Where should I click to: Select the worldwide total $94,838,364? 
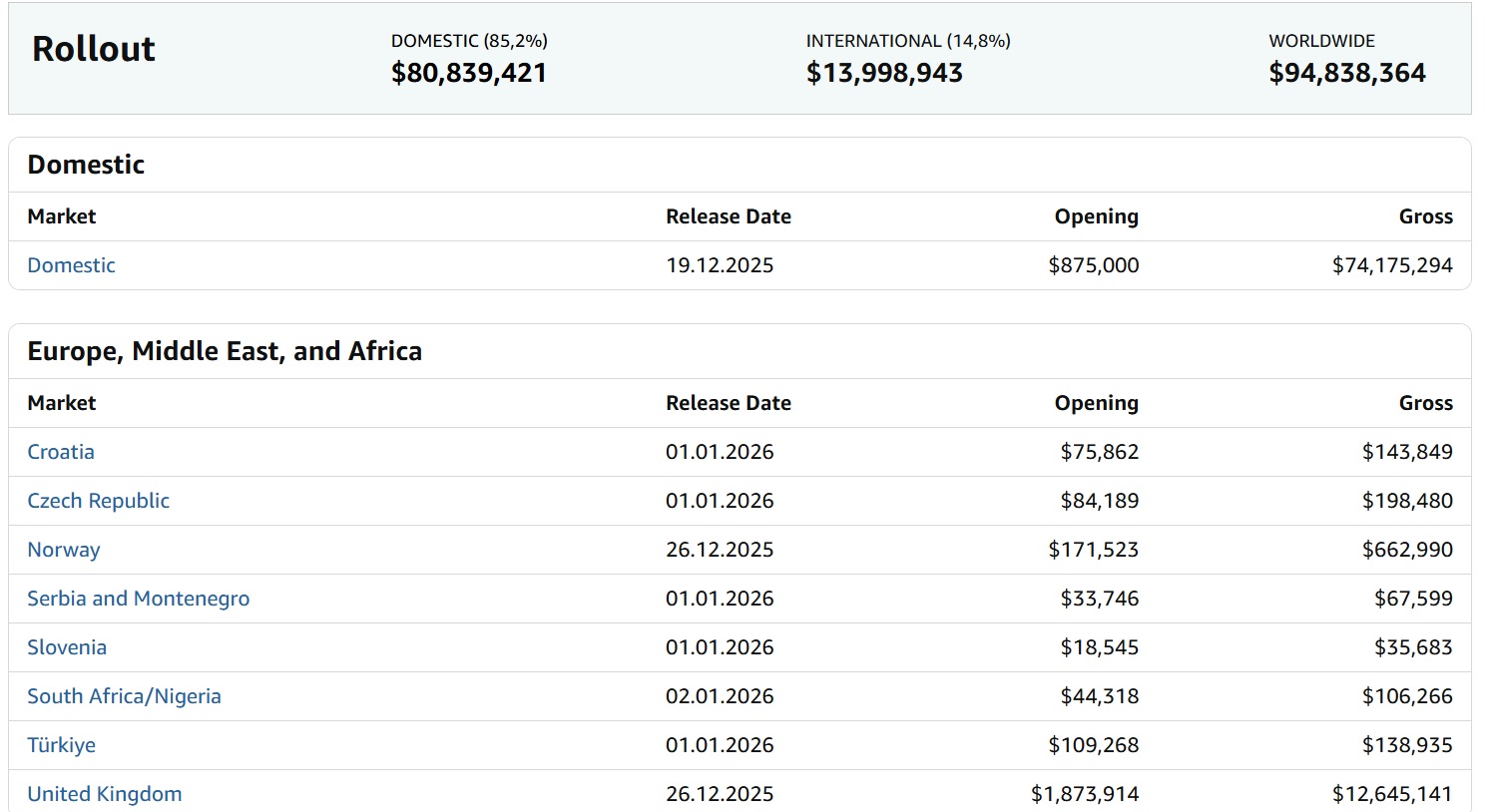click(x=1347, y=73)
